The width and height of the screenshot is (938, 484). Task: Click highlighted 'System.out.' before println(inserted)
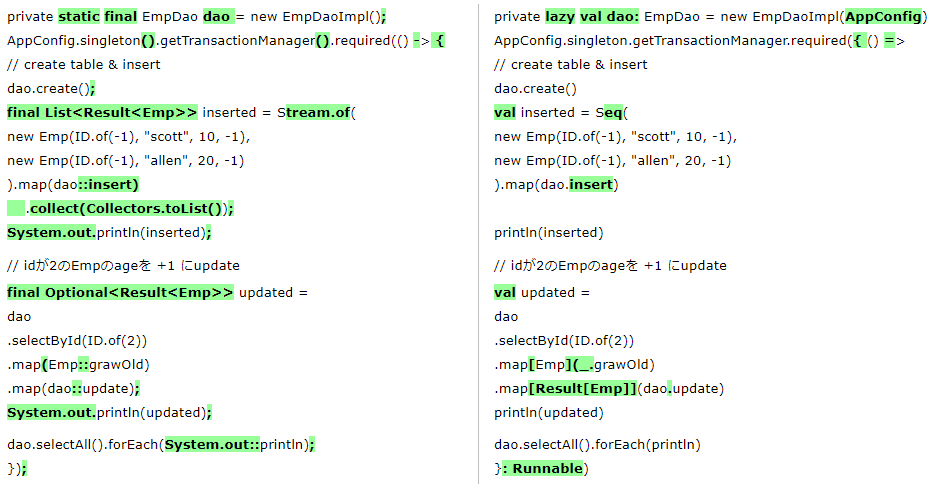tap(51, 232)
